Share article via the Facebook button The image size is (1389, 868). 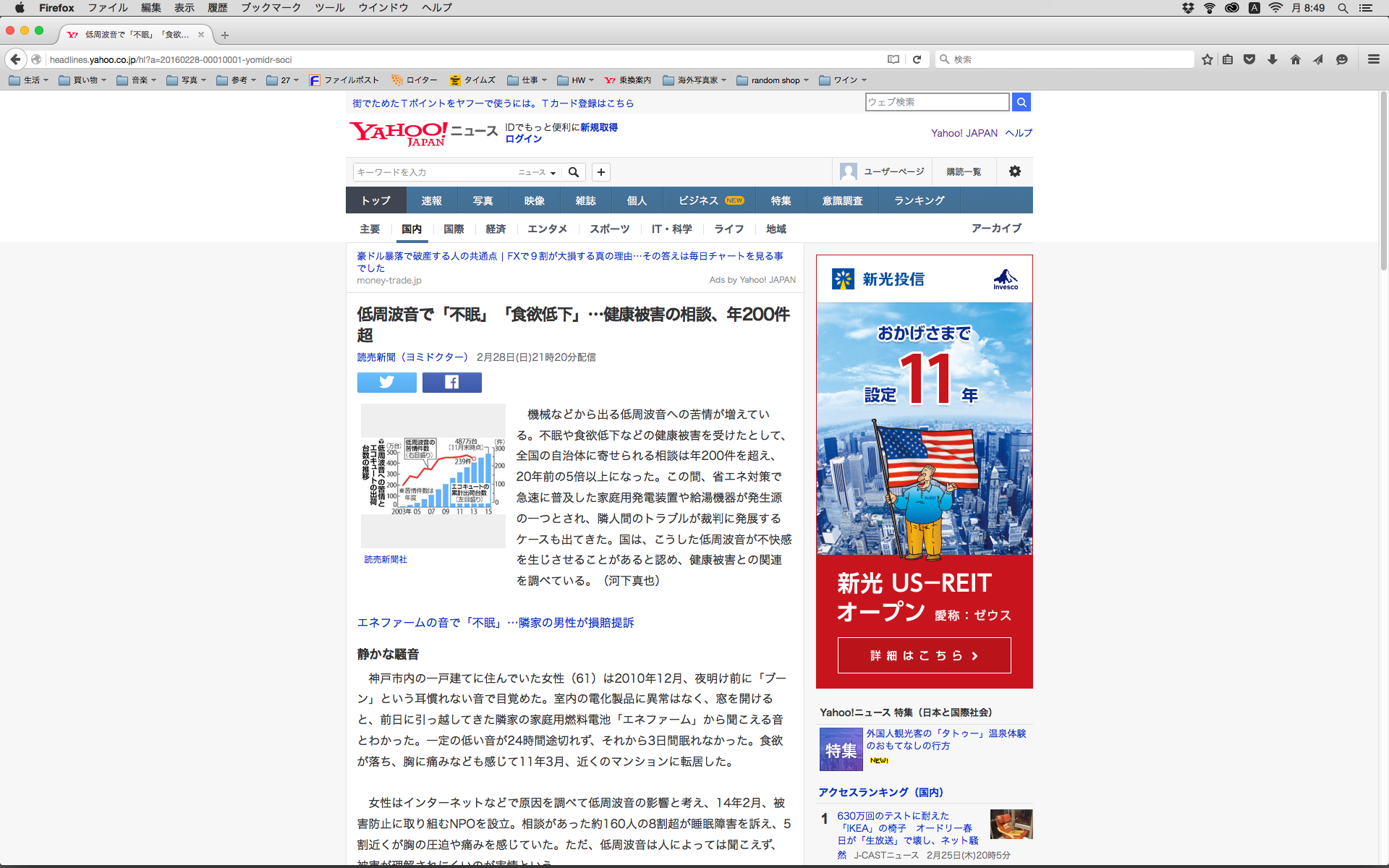pyautogui.click(x=451, y=382)
